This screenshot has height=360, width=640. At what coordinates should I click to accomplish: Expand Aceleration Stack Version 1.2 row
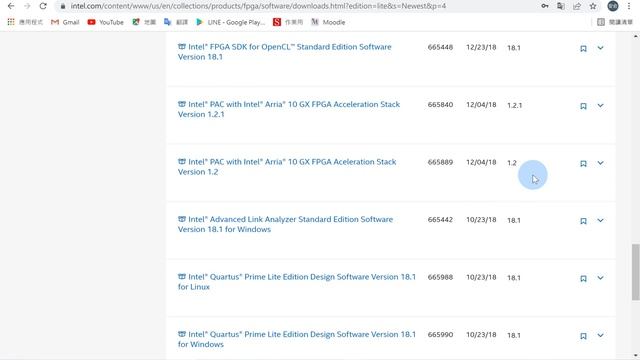(x=600, y=163)
